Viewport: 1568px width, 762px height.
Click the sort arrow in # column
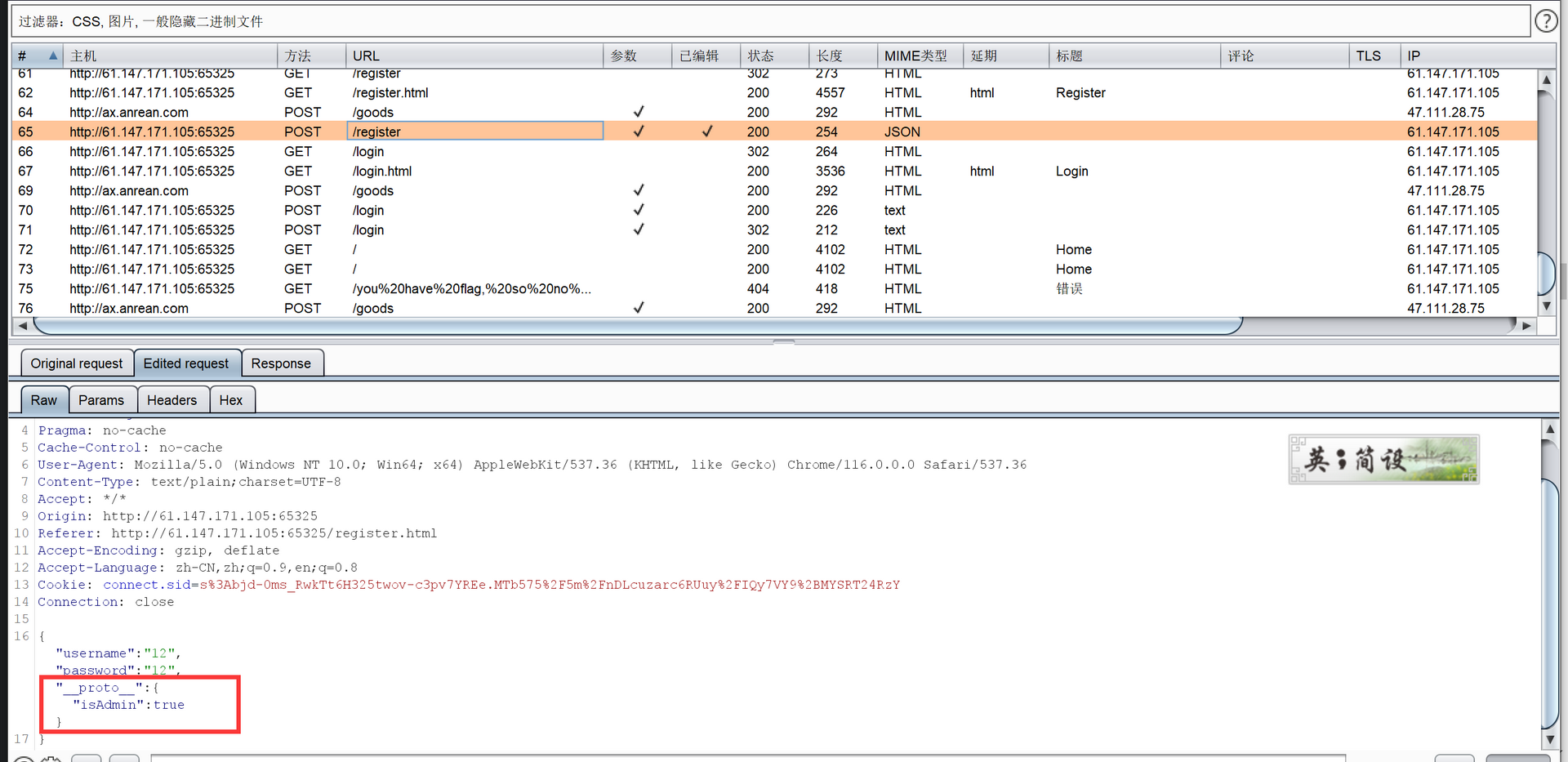coord(53,56)
